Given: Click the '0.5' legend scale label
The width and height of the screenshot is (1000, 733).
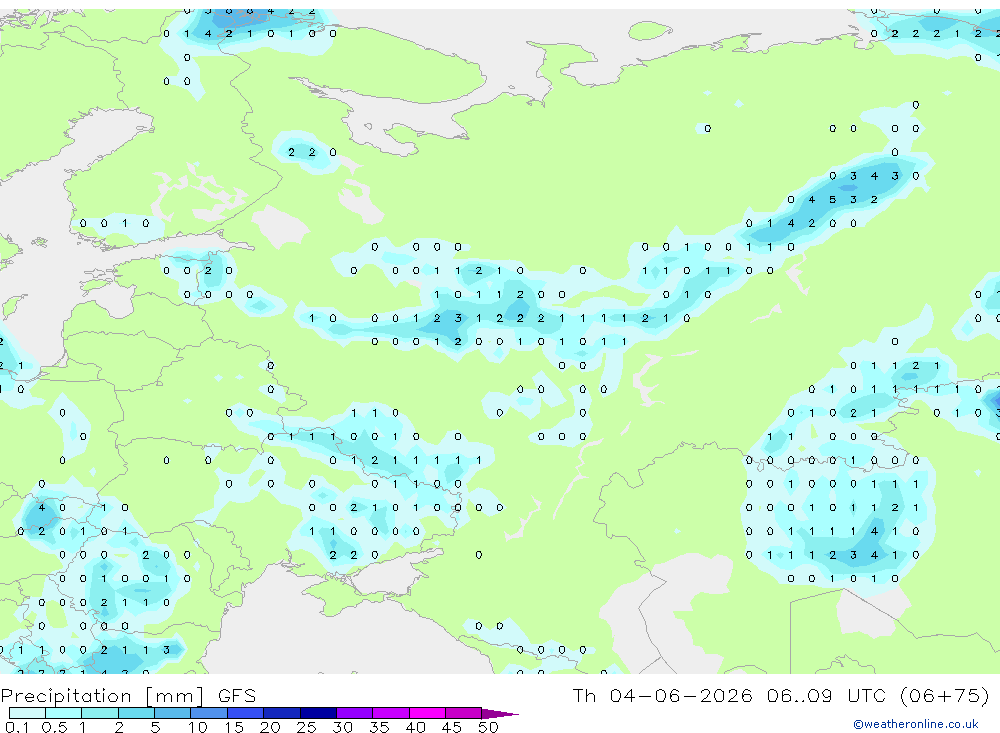Looking at the screenshot, I should pyautogui.click(x=54, y=727).
